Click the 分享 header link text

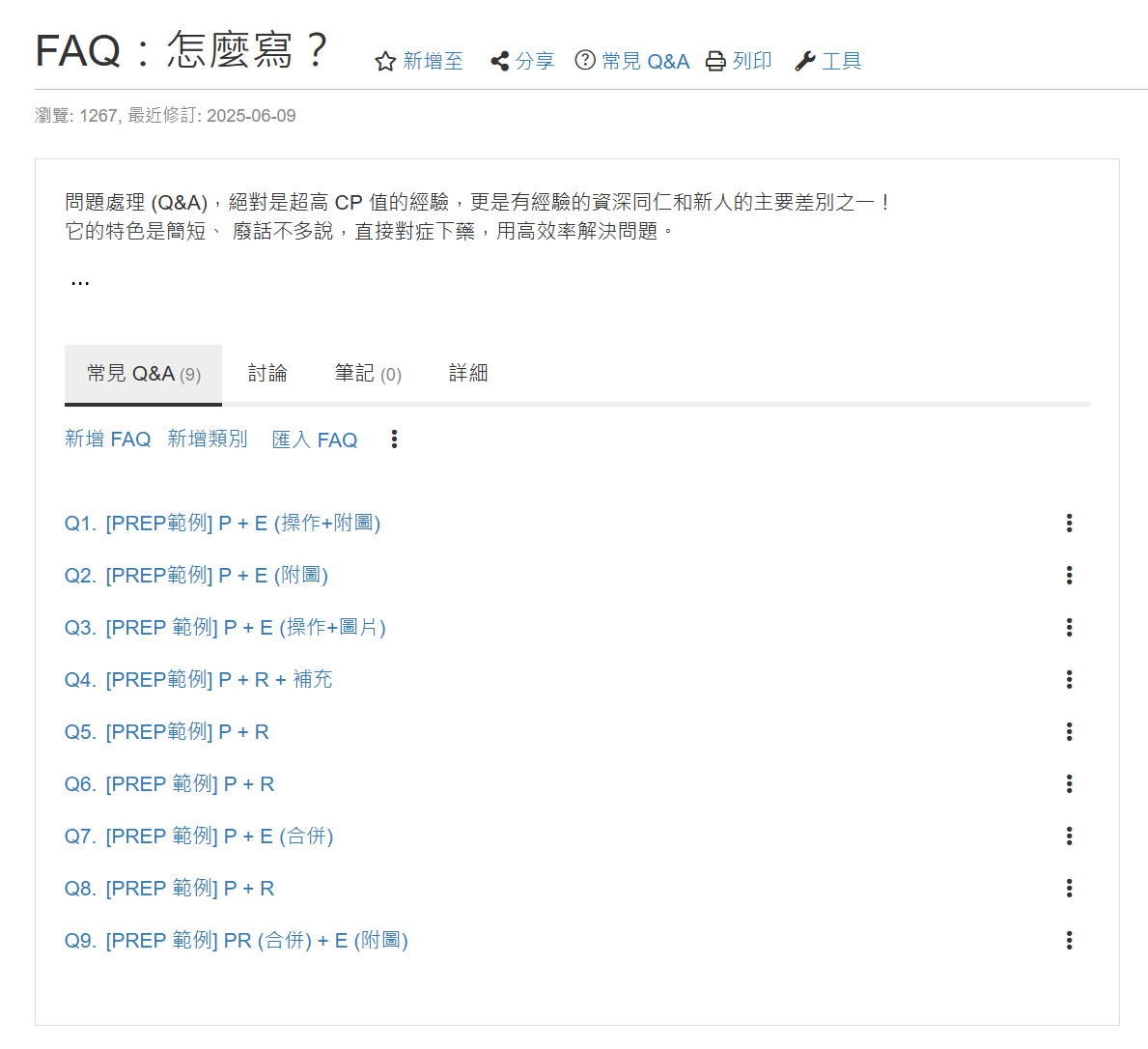click(x=535, y=61)
